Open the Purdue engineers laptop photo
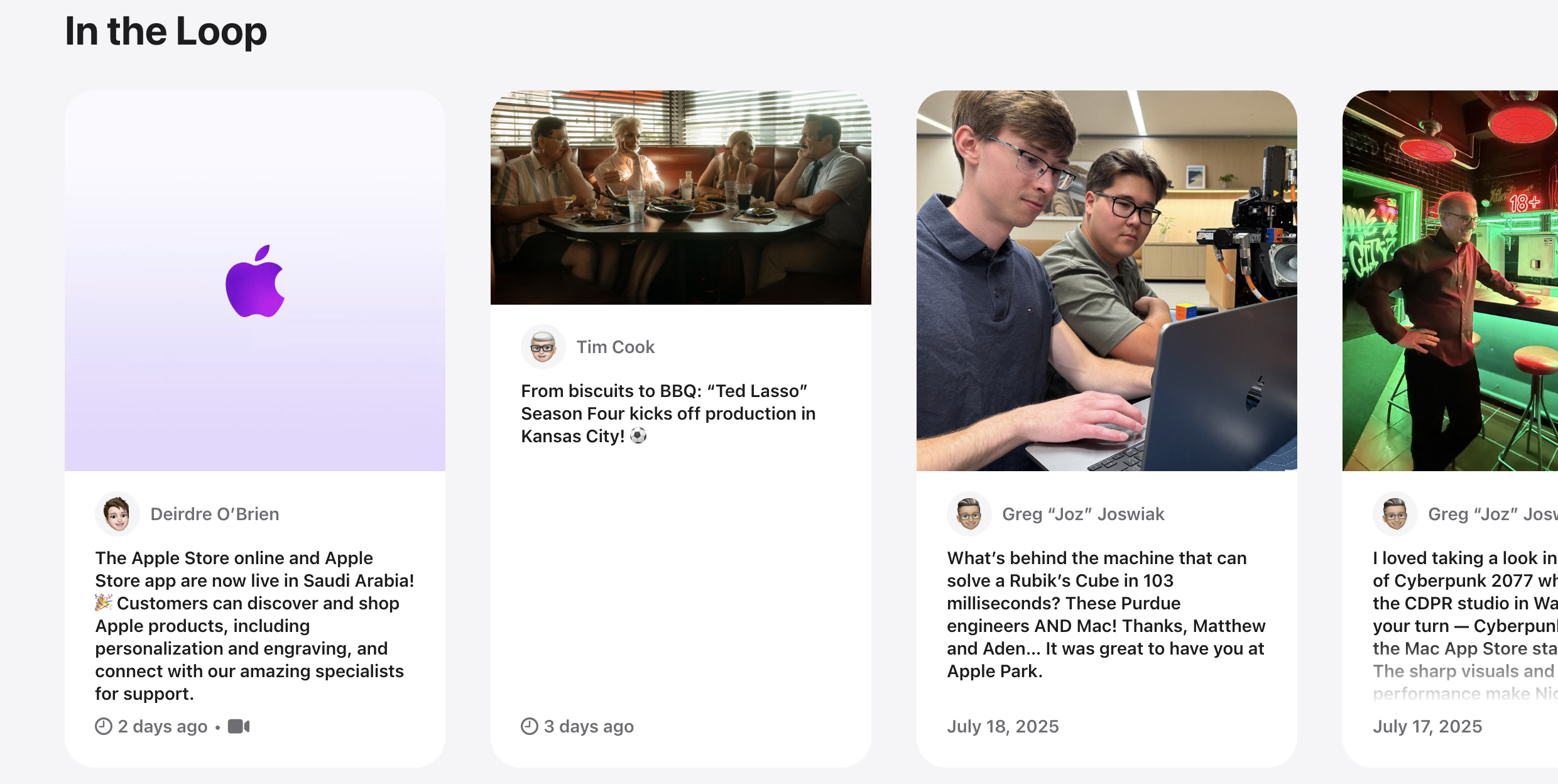The height and width of the screenshot is (784, 1558). click(x=1107, y=281)
